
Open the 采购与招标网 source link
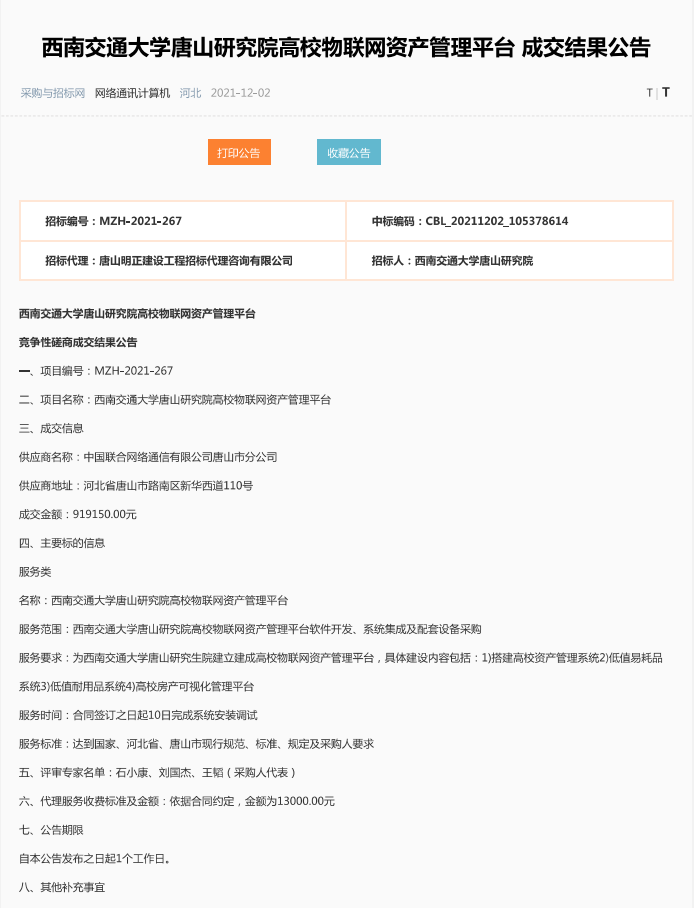click(52, 93)
